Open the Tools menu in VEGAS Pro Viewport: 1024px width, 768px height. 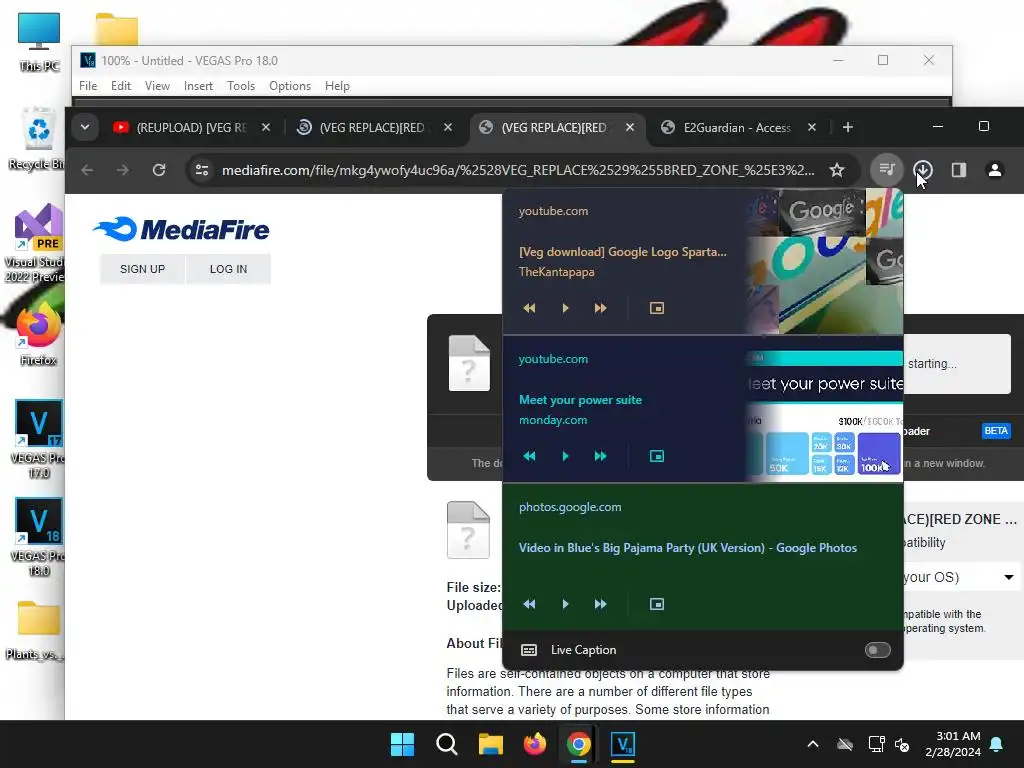241,86
